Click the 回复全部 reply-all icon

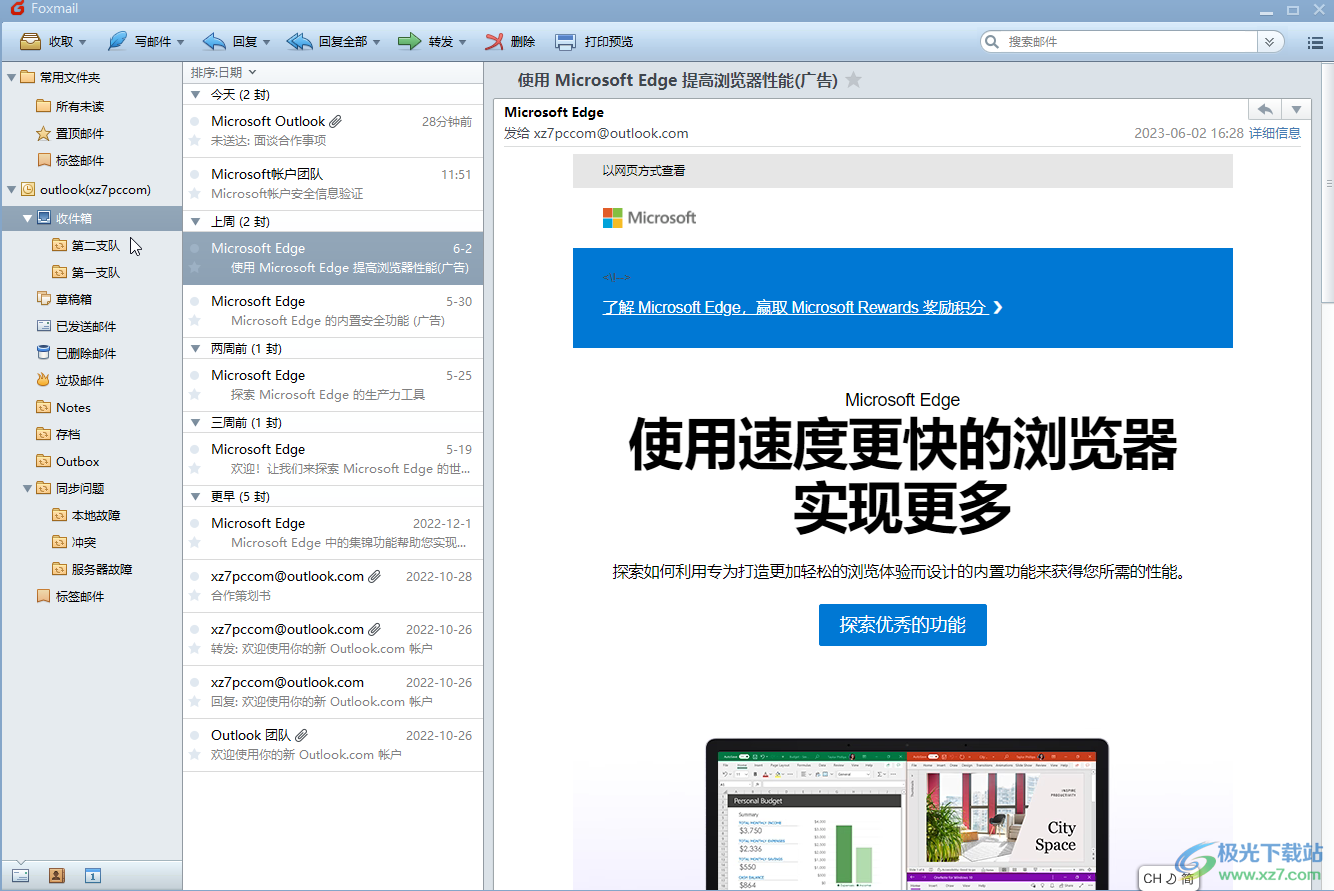pos(299,41)
